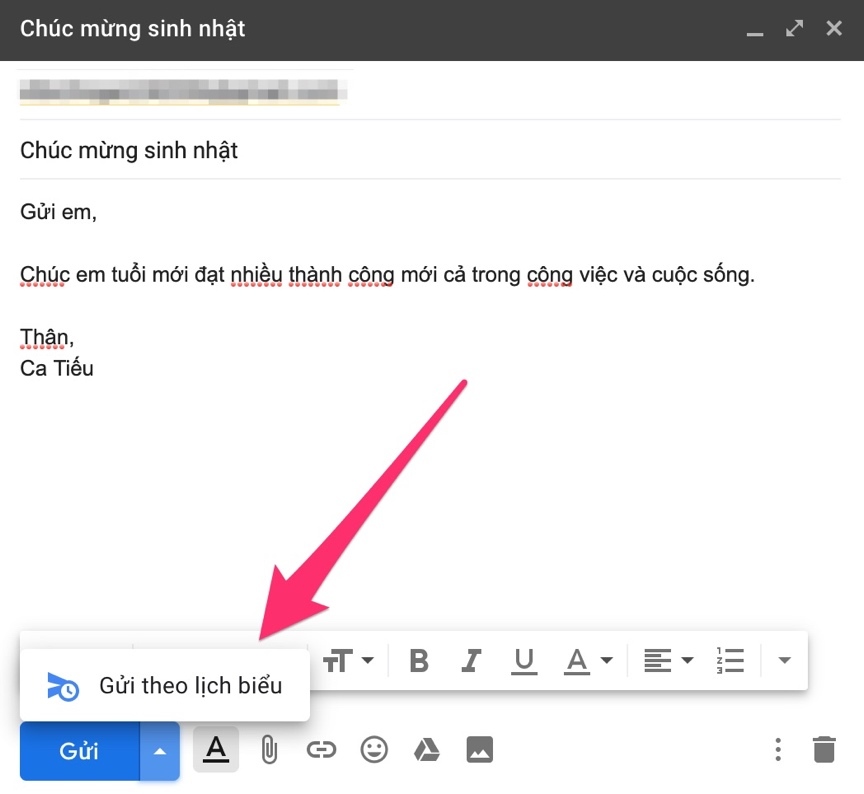Insert files using the Google Drive icon
This screenshot has height=794, width=864.
427,749
